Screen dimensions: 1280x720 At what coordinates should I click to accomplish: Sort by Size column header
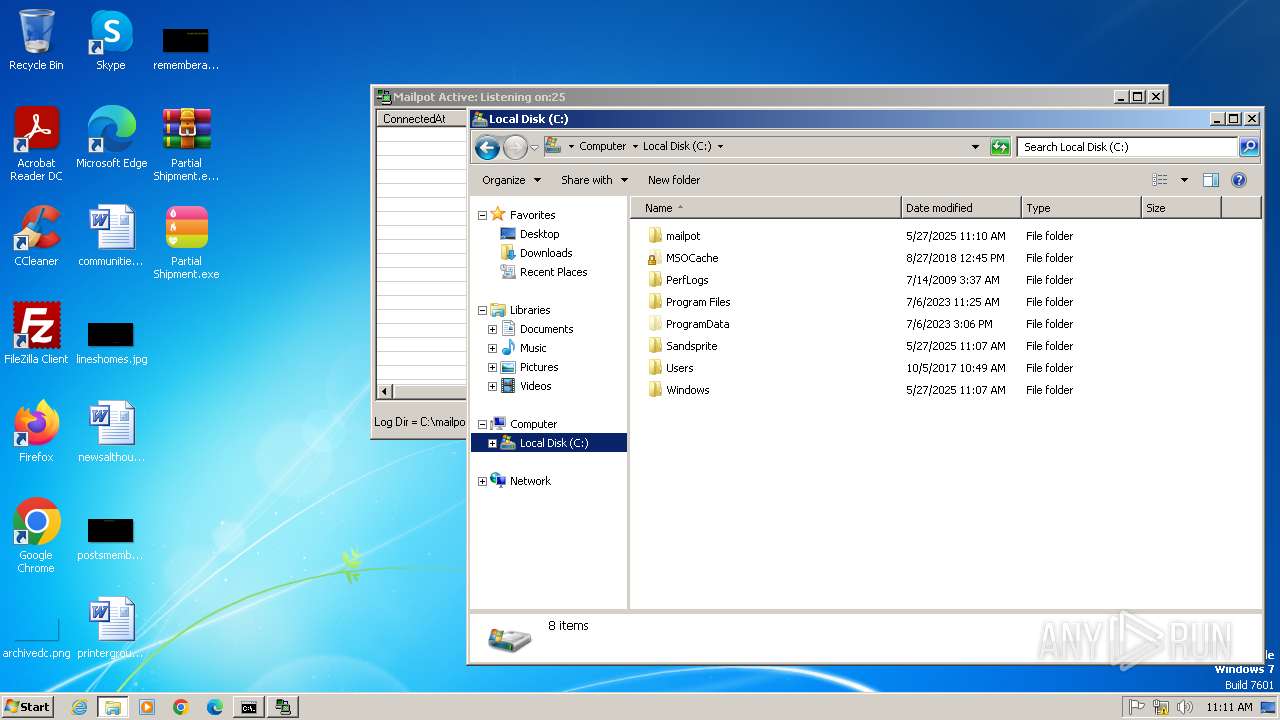1181,208
